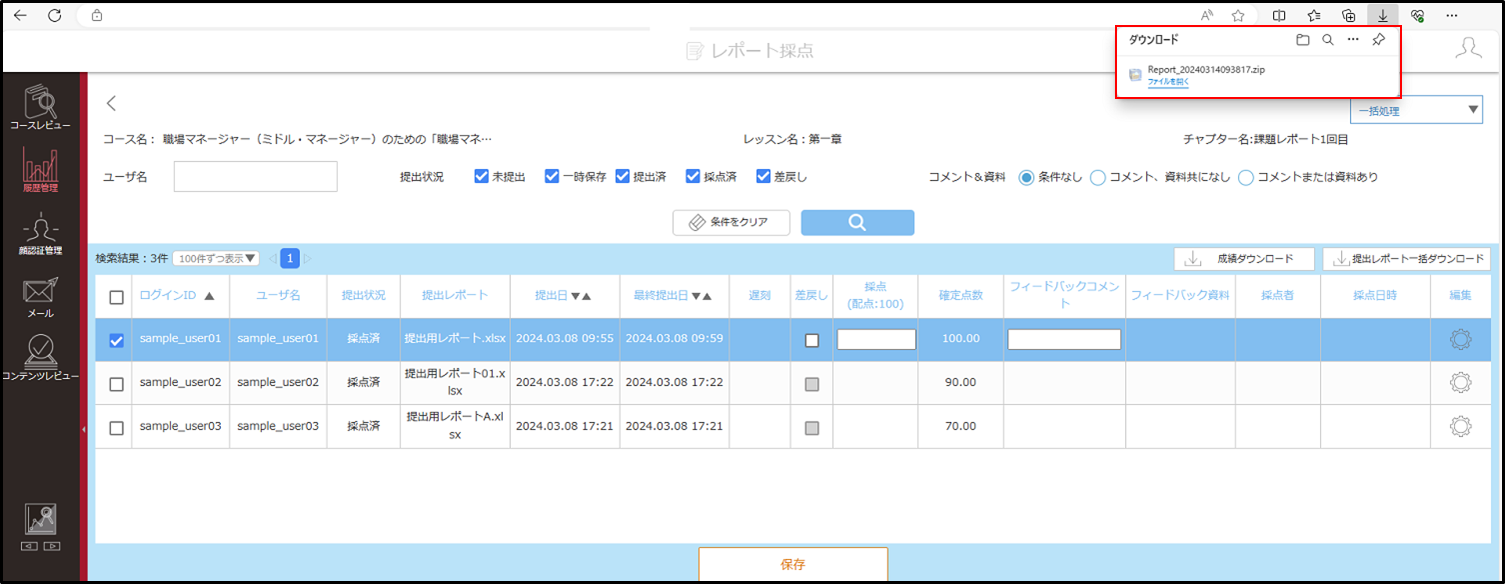Sort by 提出日 column header
Image resolution: width=1505 pixels, height=584 pixels.
(x=563, y=296)
